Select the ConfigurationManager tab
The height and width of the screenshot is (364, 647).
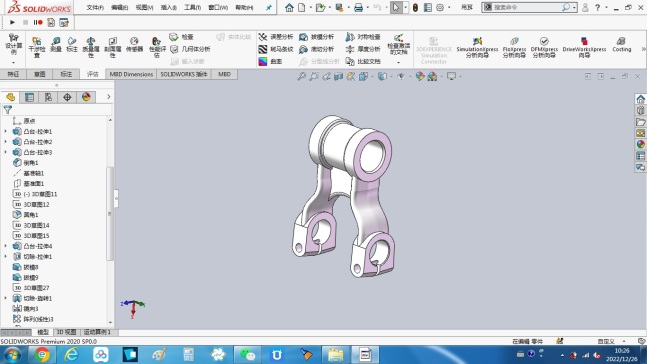click(48, 97)
